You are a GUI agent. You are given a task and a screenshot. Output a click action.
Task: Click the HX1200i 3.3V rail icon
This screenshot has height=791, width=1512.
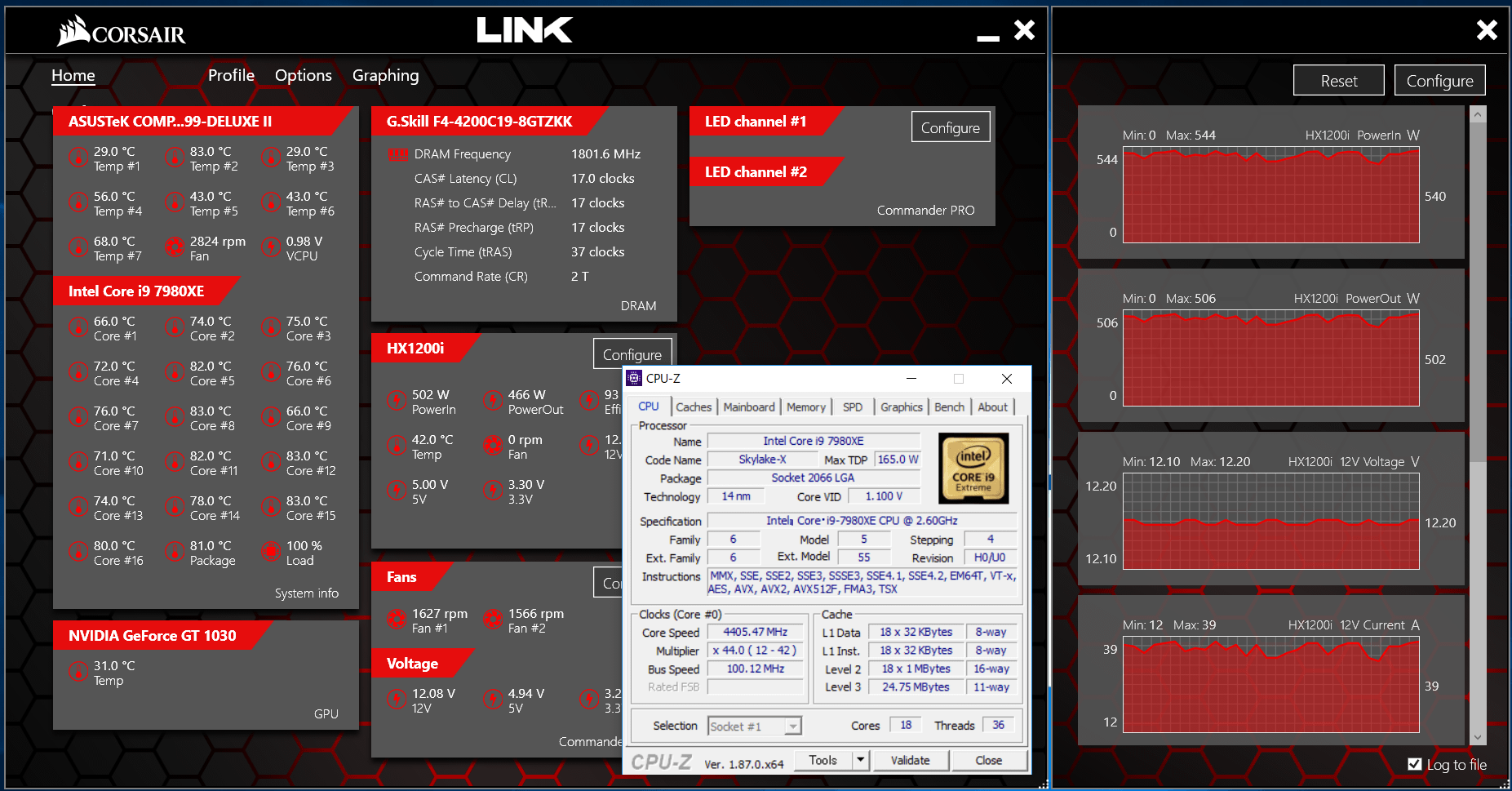492,490
